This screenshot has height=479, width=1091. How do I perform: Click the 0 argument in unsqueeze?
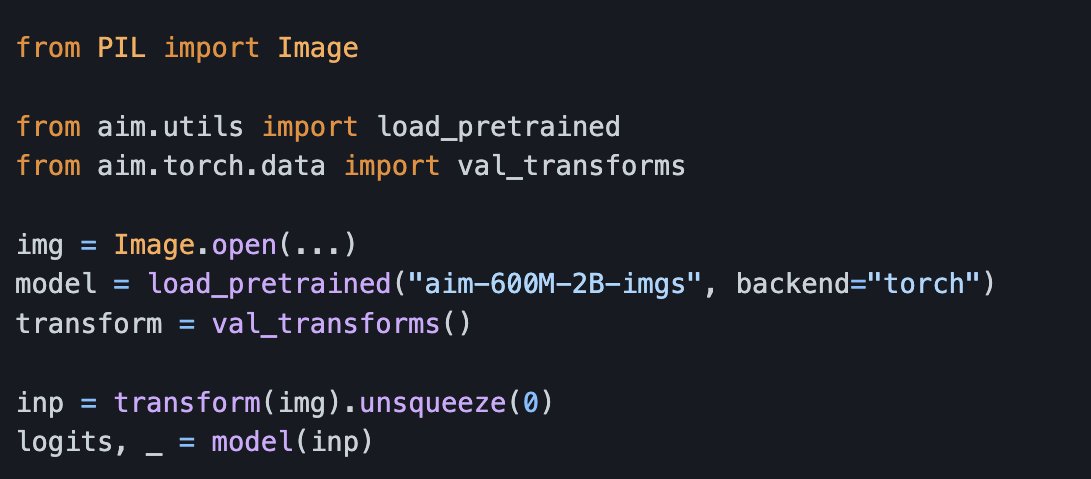click(529, 403)
